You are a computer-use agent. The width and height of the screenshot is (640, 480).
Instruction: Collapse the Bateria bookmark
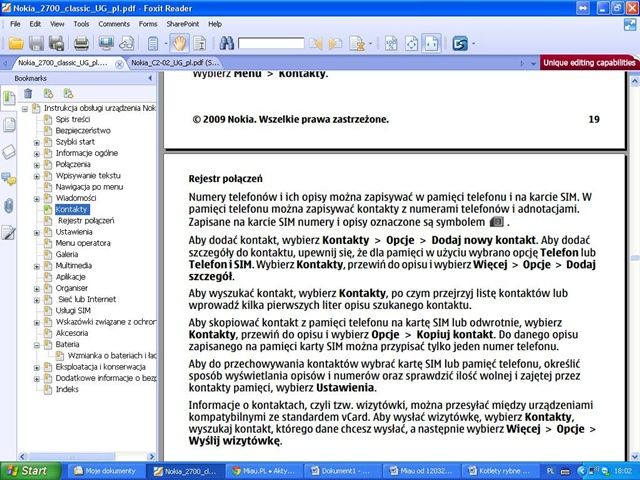click(x=37, y=345)
